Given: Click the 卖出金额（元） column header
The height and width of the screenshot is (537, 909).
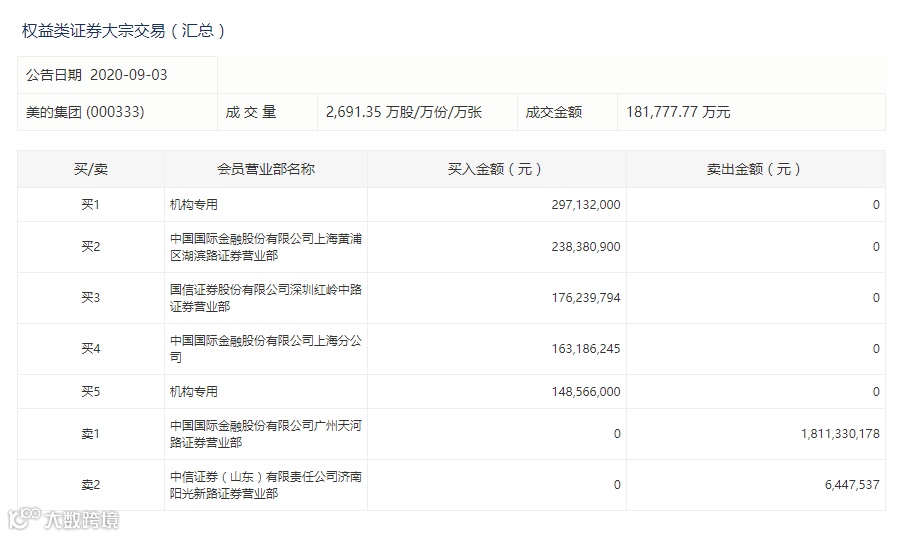Looking at the screenshot, I should tap(755, 169).
